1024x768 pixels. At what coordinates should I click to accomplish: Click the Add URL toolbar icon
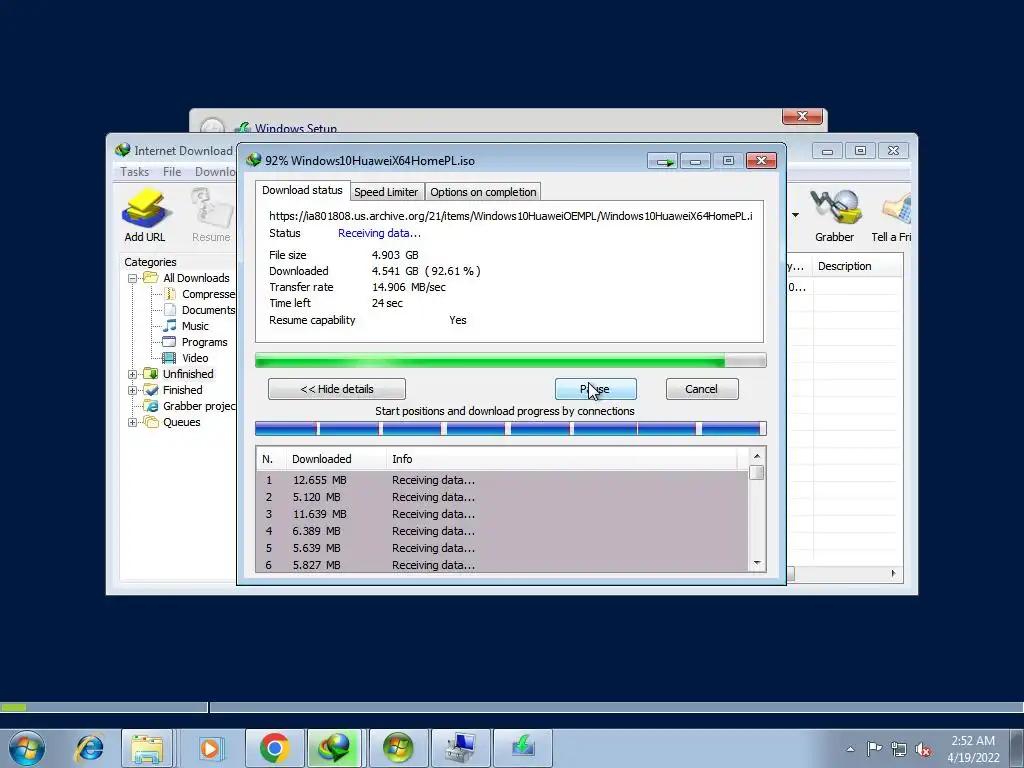point(144,216)
